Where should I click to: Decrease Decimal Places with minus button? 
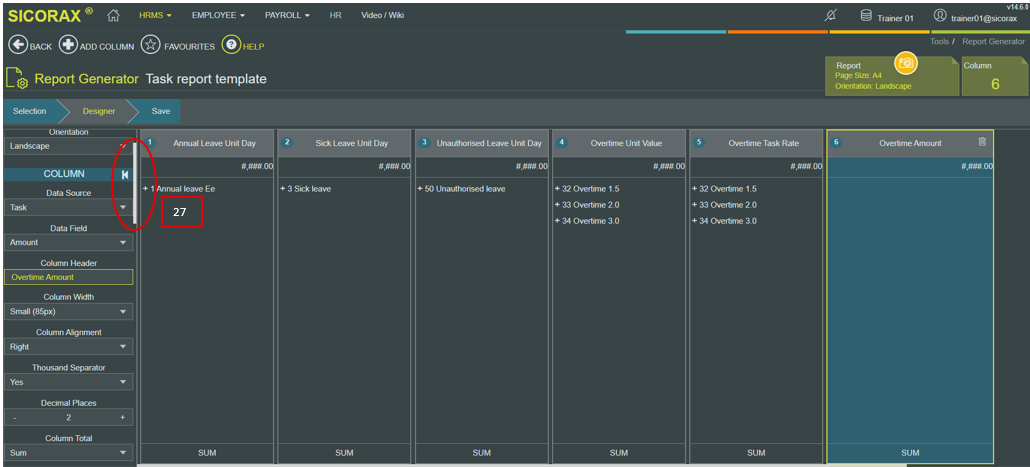coord(14,417)
